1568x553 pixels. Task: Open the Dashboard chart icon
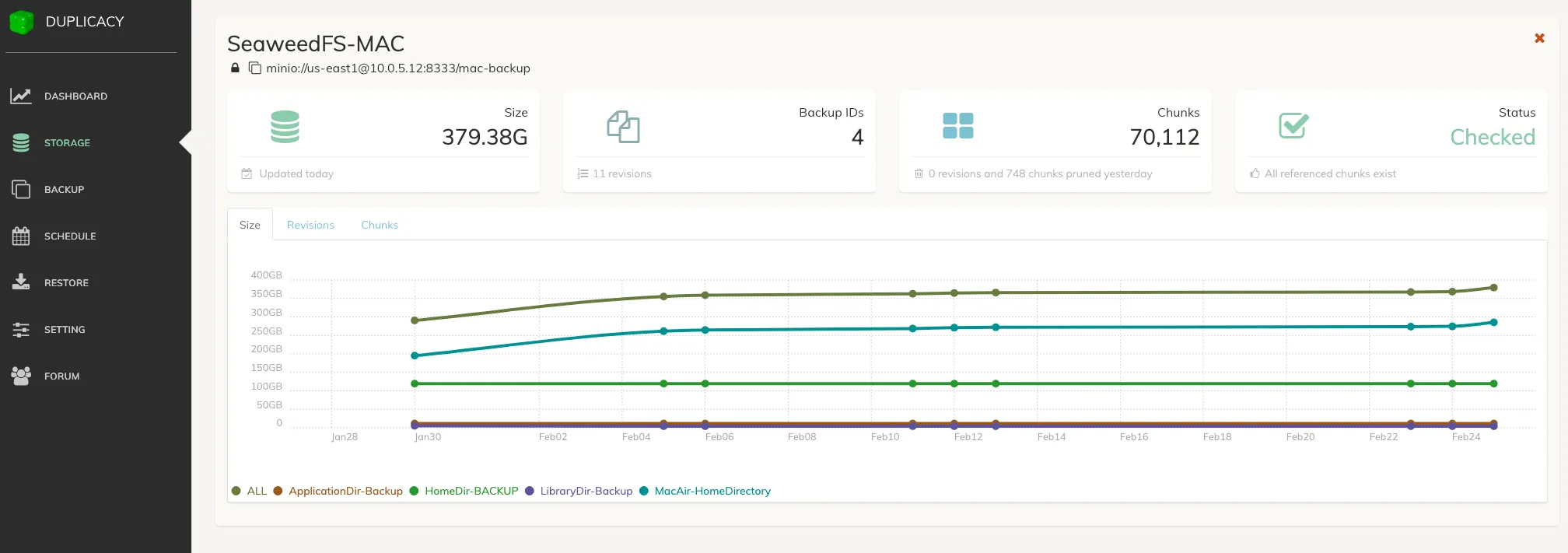(x=21, y=96)
